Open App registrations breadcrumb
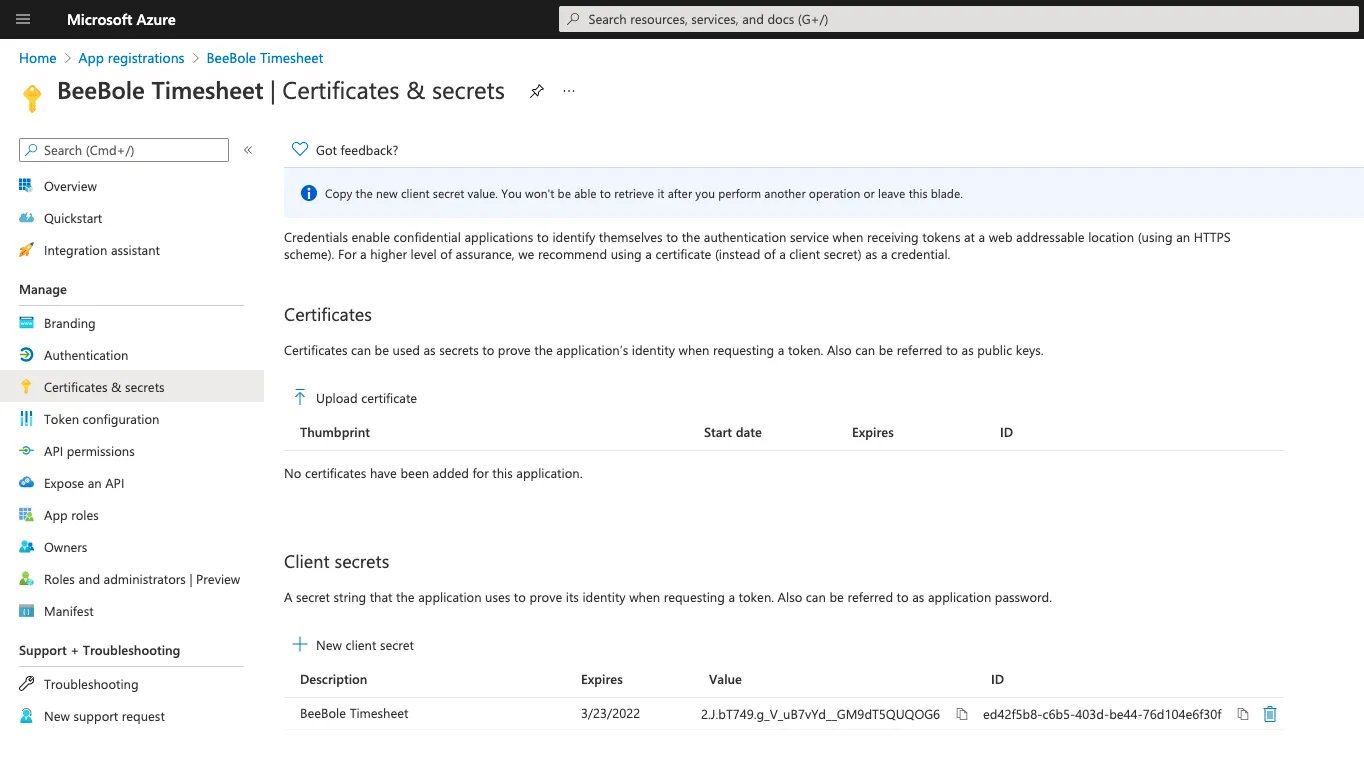This screenshot has height=769, width=1364. [131, 58]
